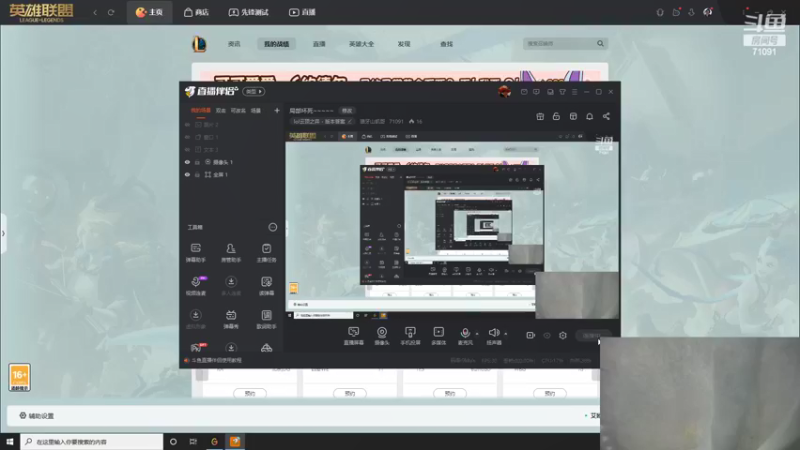The width and height of the screenshot is (800, 450).
Task: Click the Windows taskbar search box
Action: tap(92, 441)
